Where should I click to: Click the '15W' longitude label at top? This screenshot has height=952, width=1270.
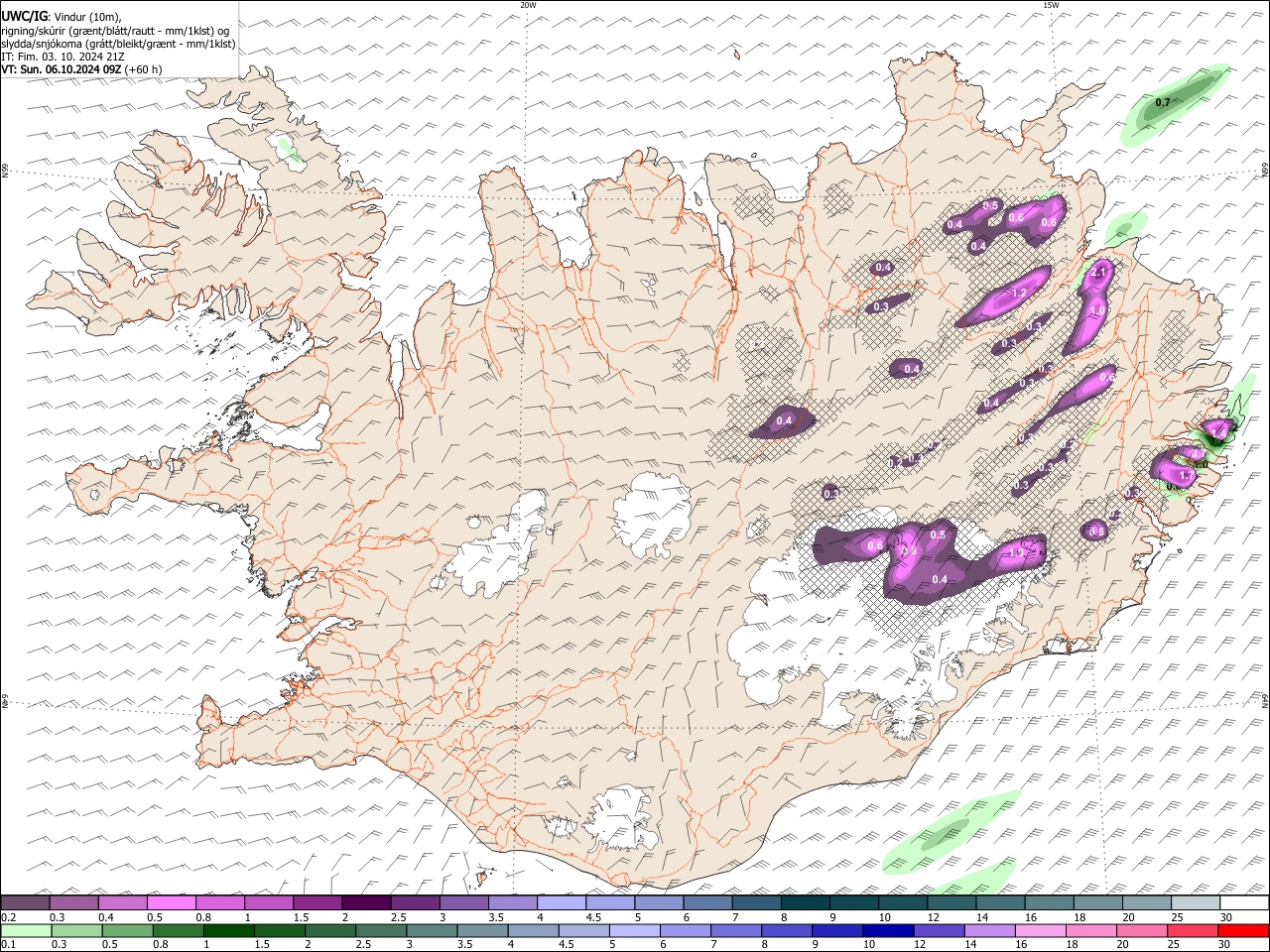[x=1051, y=5]
